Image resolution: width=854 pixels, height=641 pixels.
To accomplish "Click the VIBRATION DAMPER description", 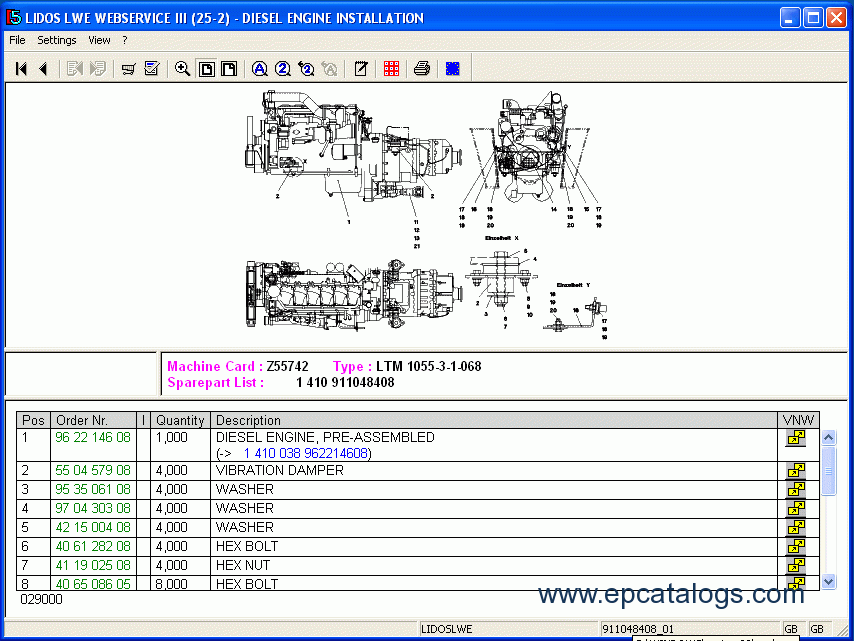I will coord(280,471).
